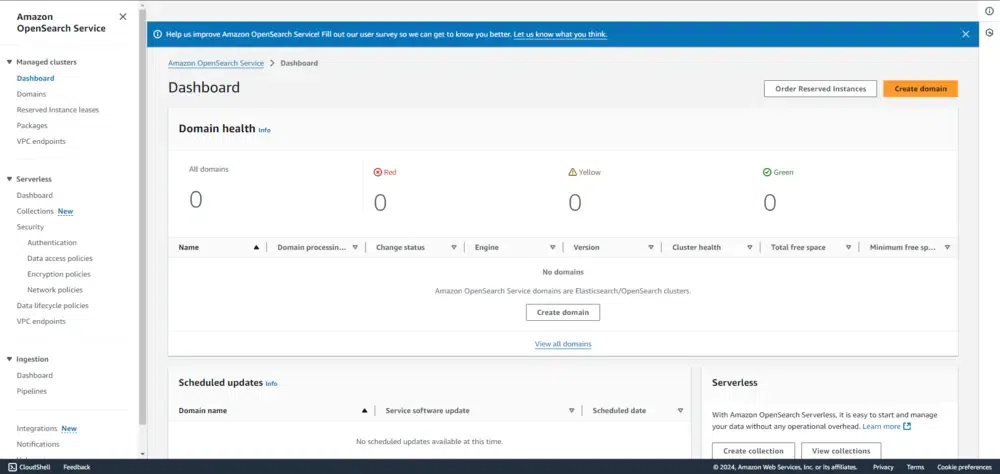Open the Terms link in the footer
Image resolution: width=1000 pixels, height=474 pixels.
click(915, 467)
